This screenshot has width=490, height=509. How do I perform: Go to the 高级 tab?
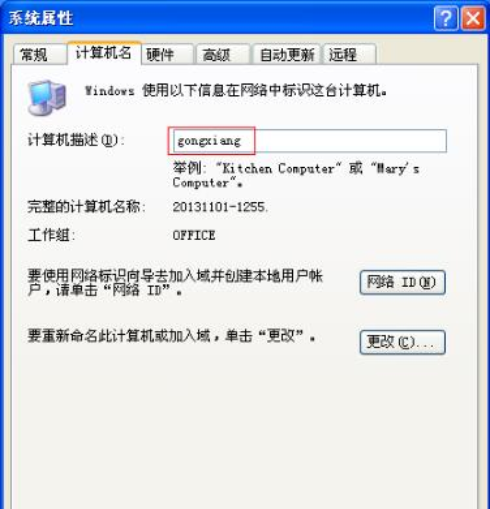coord(223,54)
